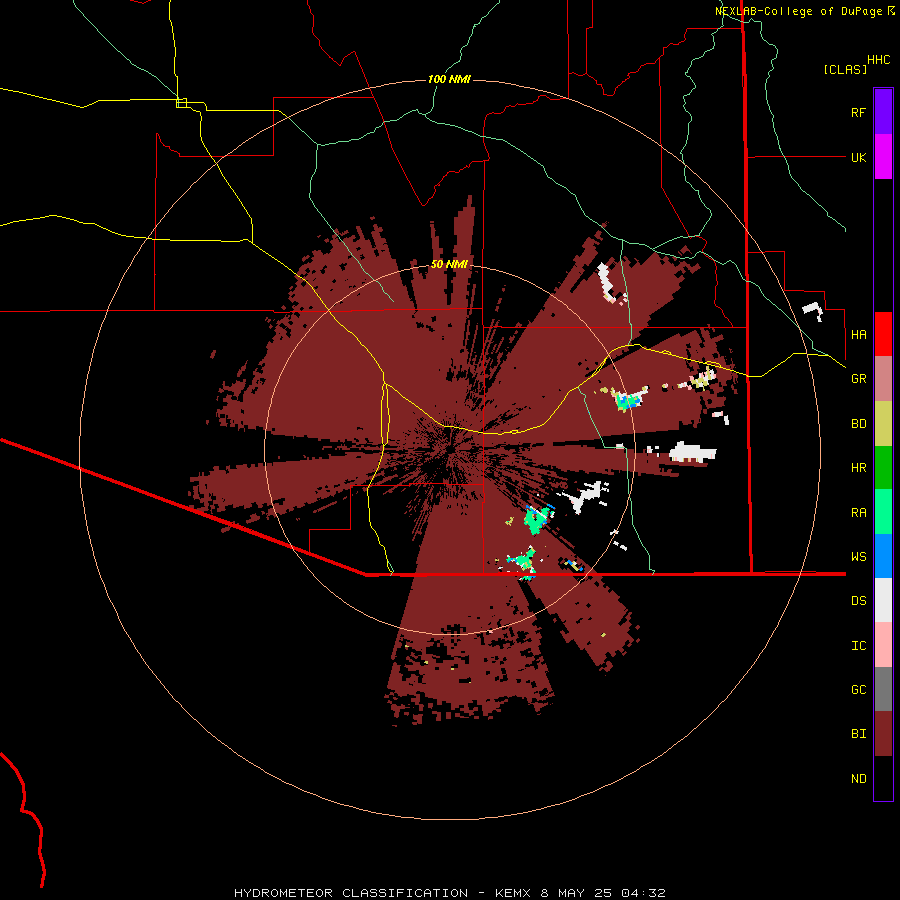This screenshot has width=900, height=900.
Task: Click the ND legend label
Action: (858, 779)
